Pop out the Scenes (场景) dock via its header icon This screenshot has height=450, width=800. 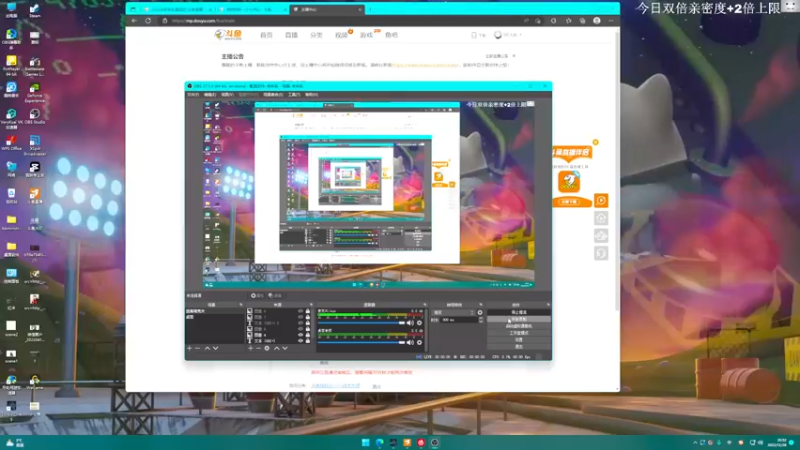[241, 305]
